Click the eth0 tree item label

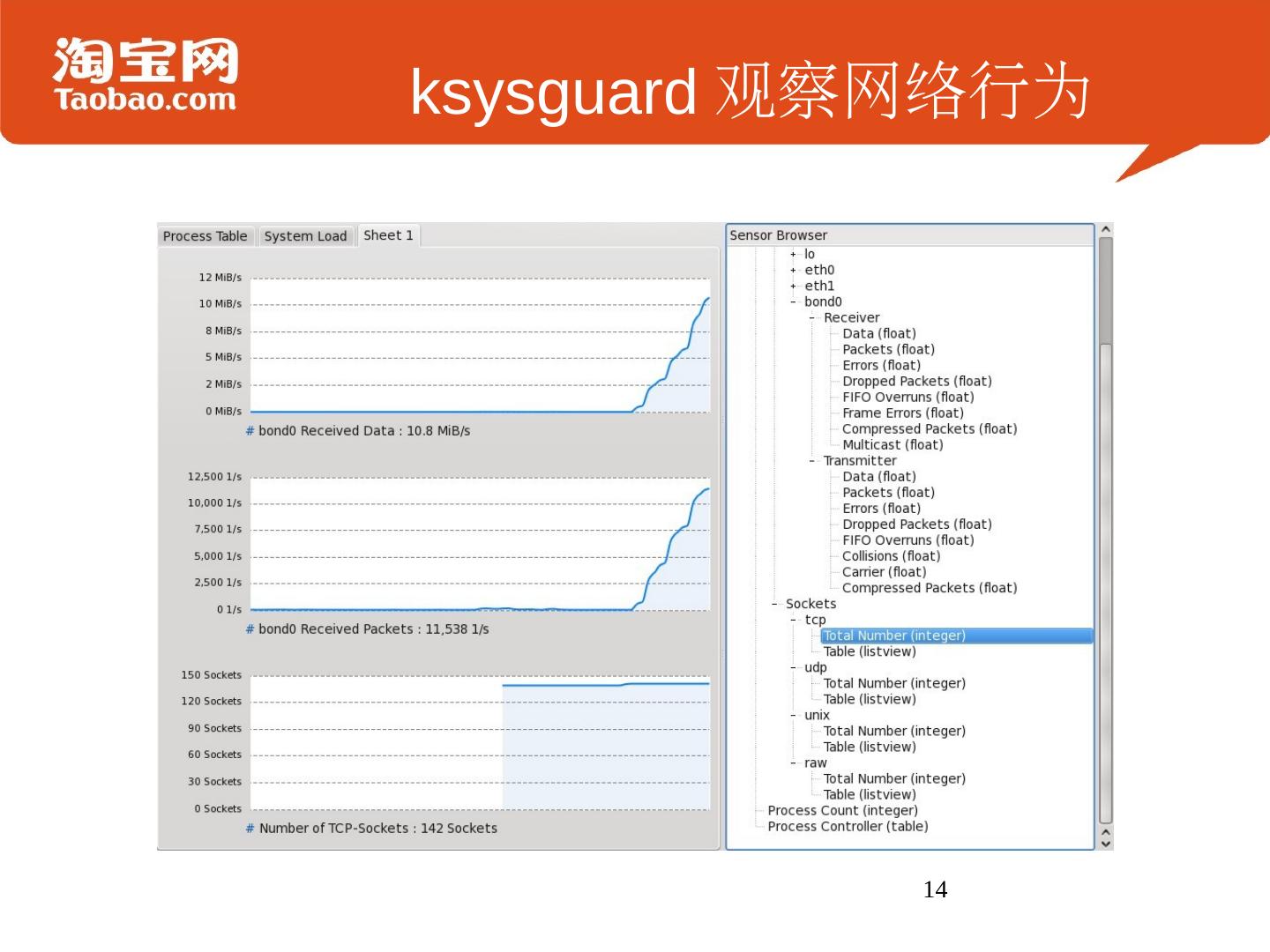(x=819, y=271)
